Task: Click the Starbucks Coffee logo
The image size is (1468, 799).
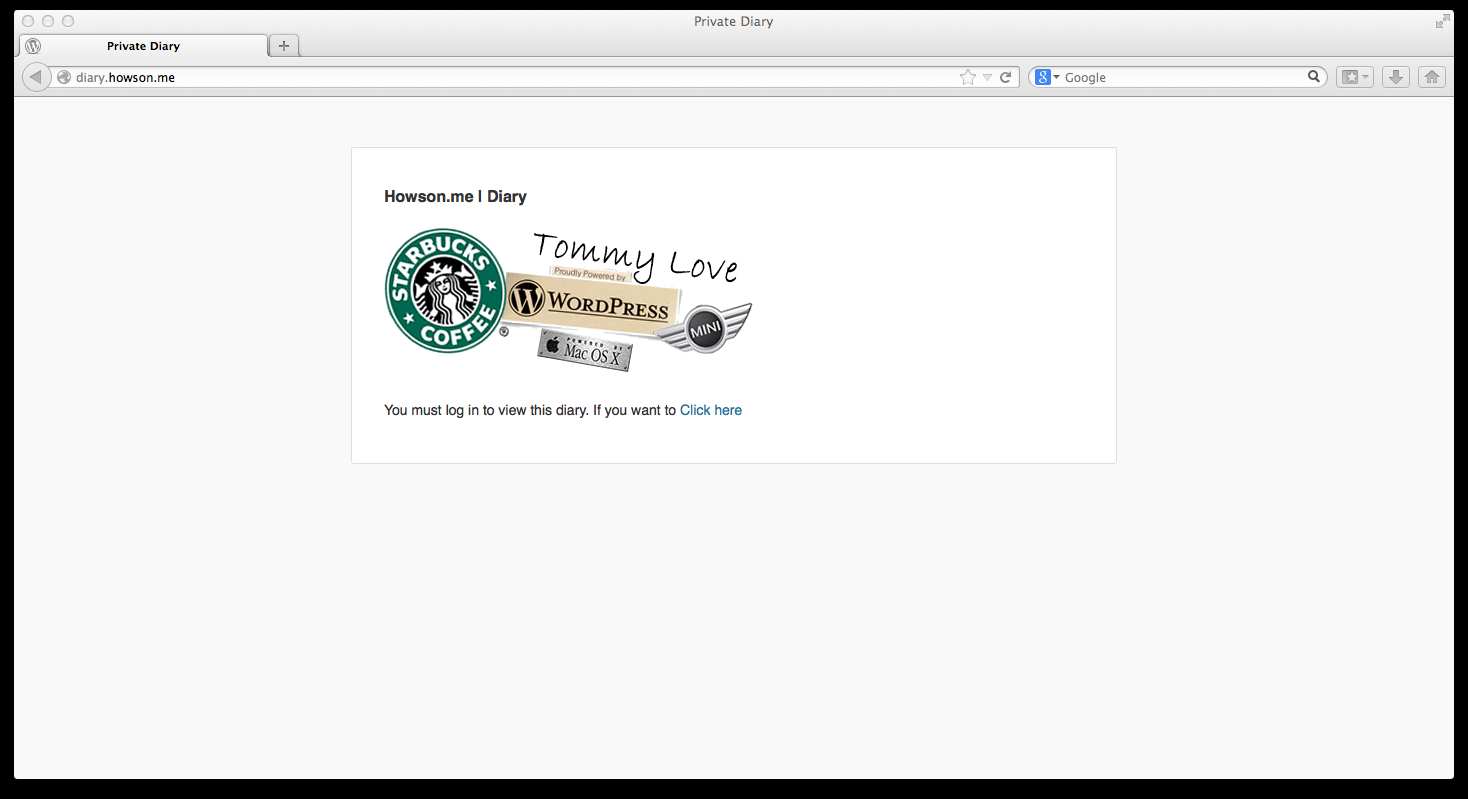Action: pyautogui.click(x=446, y=290)
